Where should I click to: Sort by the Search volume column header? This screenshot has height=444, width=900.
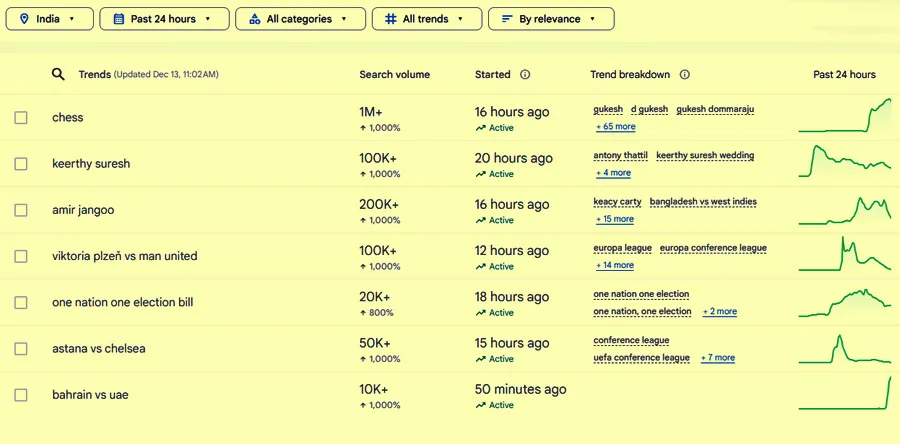(x=394, y=74)
